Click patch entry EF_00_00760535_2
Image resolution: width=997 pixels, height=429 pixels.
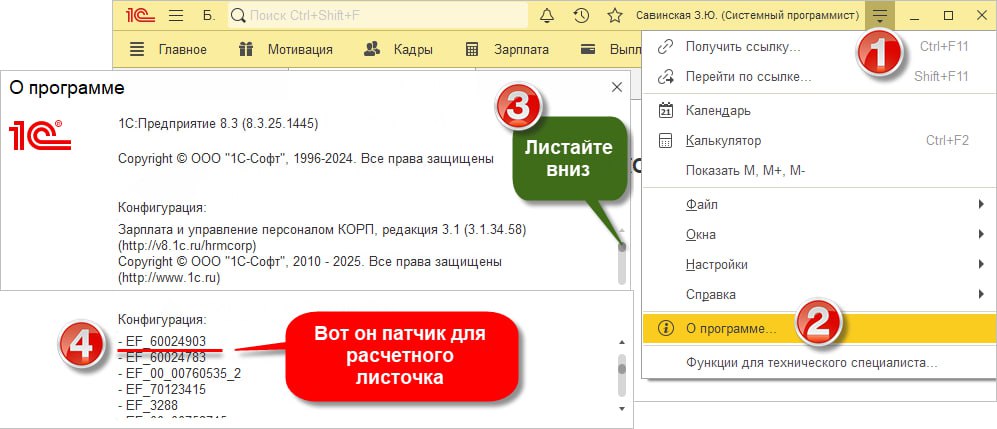[180, 373]
